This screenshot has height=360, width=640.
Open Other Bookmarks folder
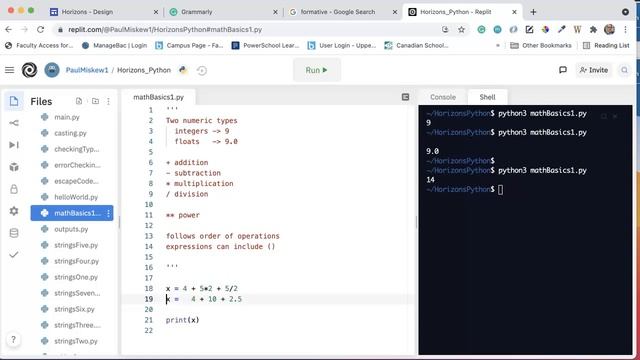point(541,45)
